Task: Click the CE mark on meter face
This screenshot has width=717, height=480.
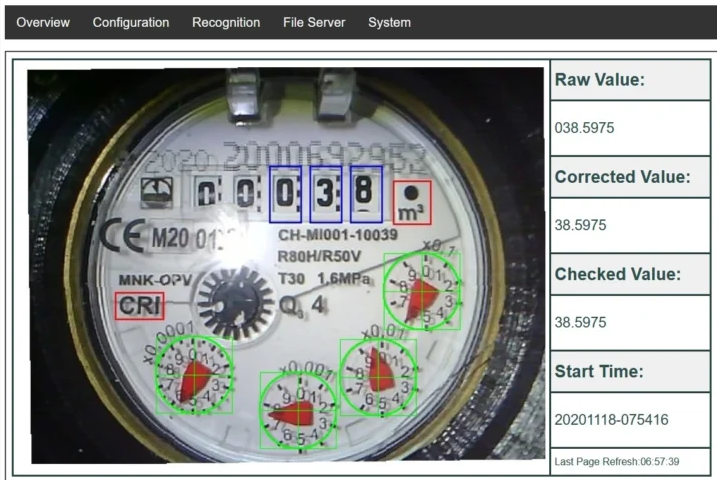Action: pos(121,237)
